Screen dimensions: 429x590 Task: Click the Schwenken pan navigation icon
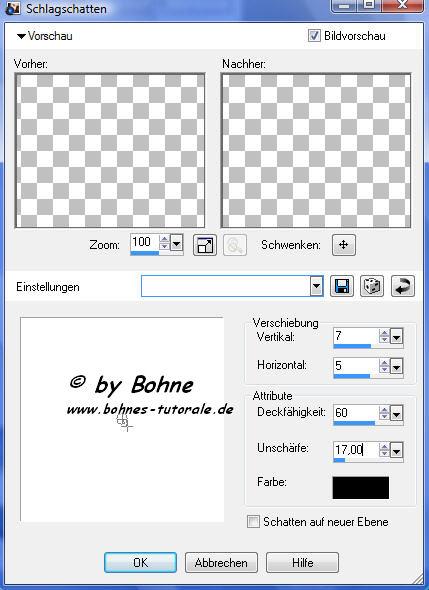click(344, 245)
